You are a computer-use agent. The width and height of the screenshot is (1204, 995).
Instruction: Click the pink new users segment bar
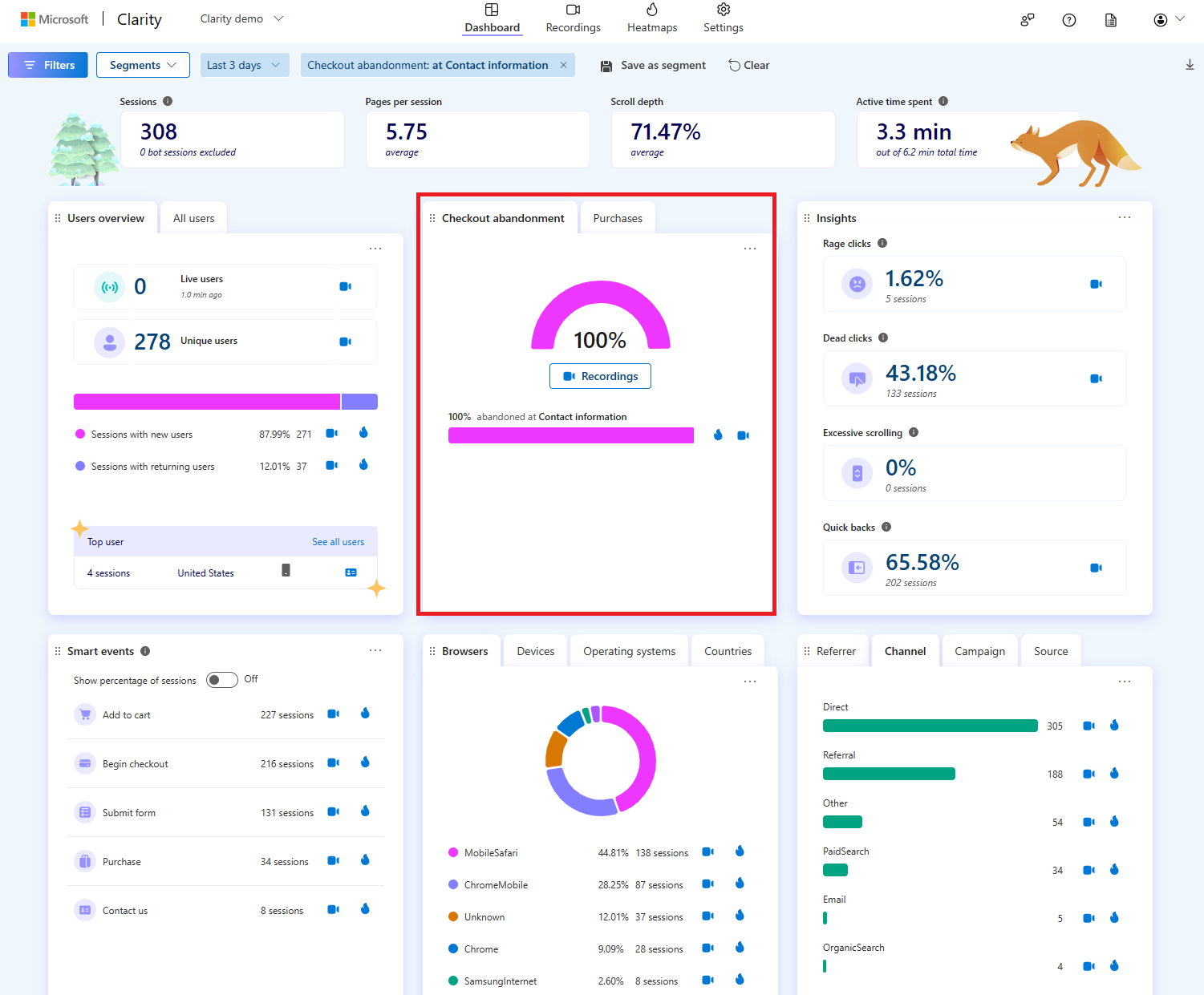click(207, 402)
